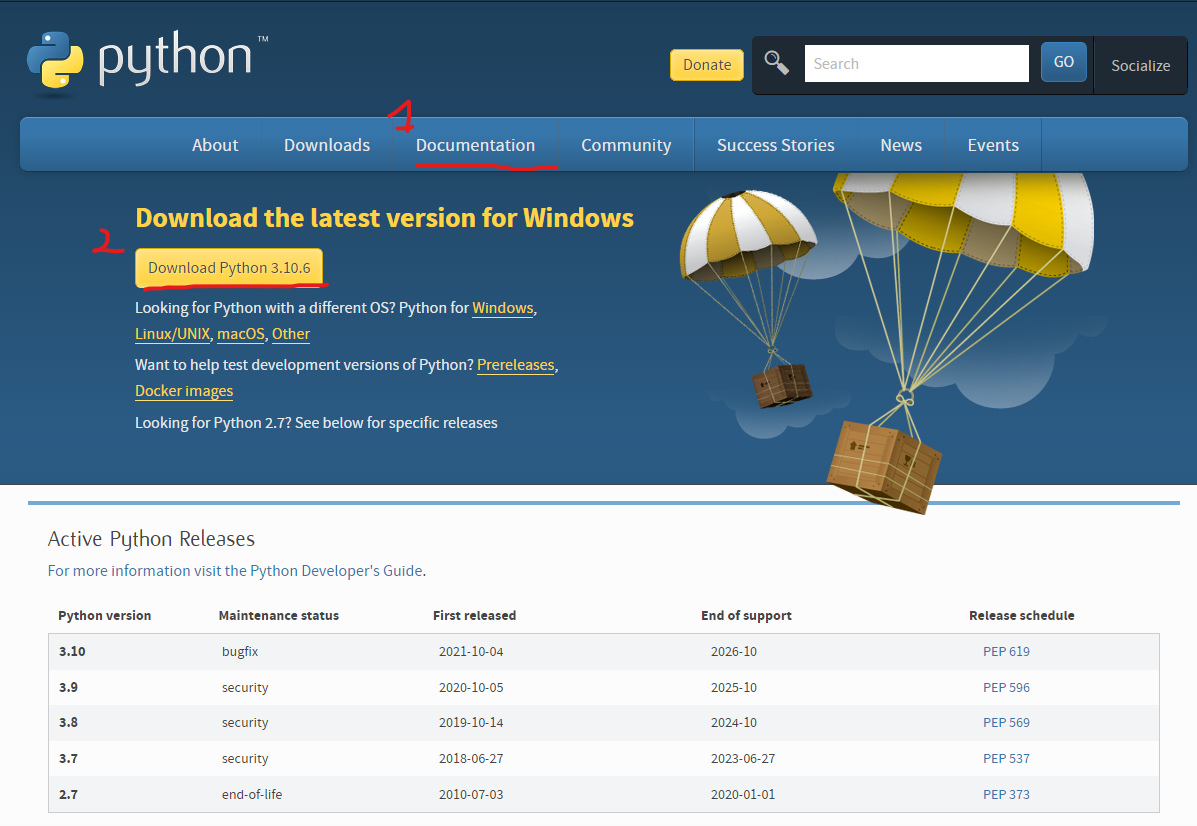Click the Donate button
Viewport: 1197px width, 826px height.
[707, 65]
